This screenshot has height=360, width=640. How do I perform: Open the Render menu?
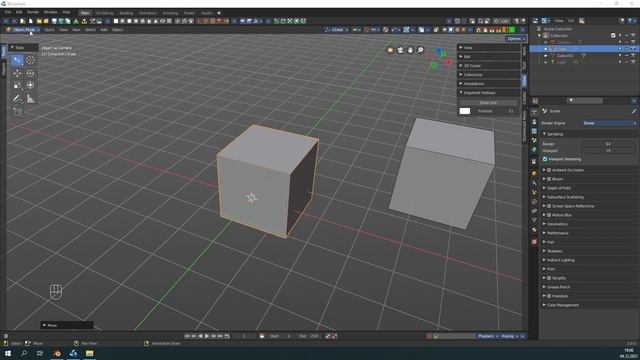[x=33, y=12]
